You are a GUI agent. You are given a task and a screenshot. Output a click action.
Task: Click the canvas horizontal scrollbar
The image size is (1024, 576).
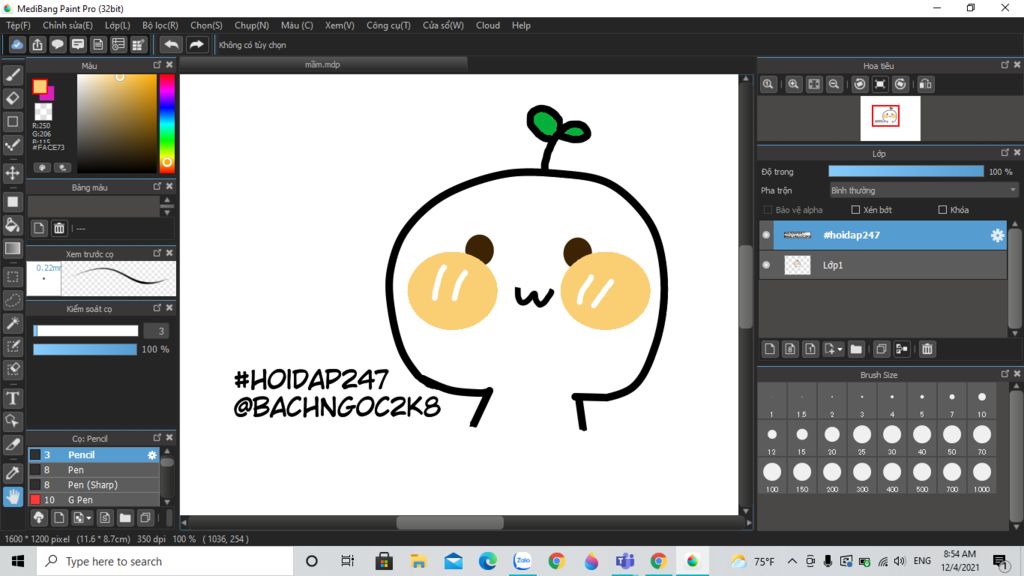tap(450, 522)
